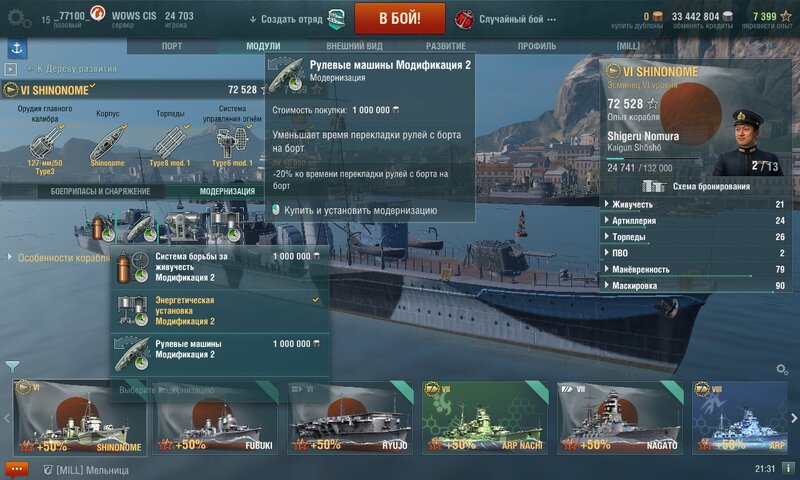800x480 pixels.
Task: Select the Type8 mod. 1 torpedoes icon
Action: coord(170,141)
